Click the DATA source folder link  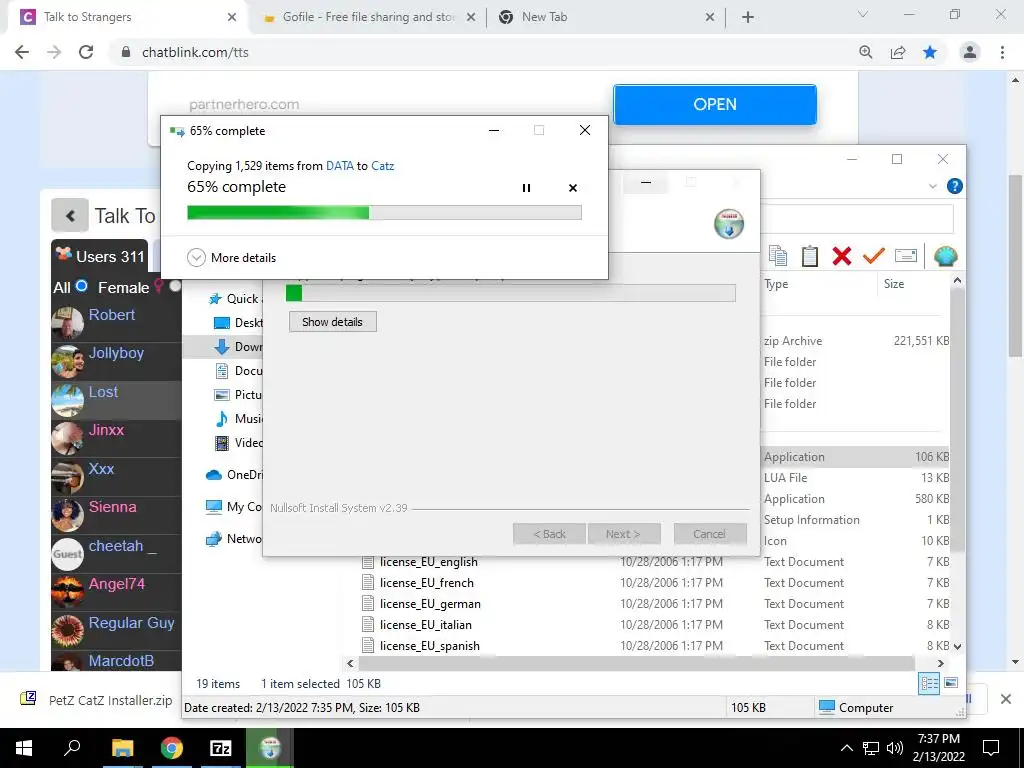point(340,166)
